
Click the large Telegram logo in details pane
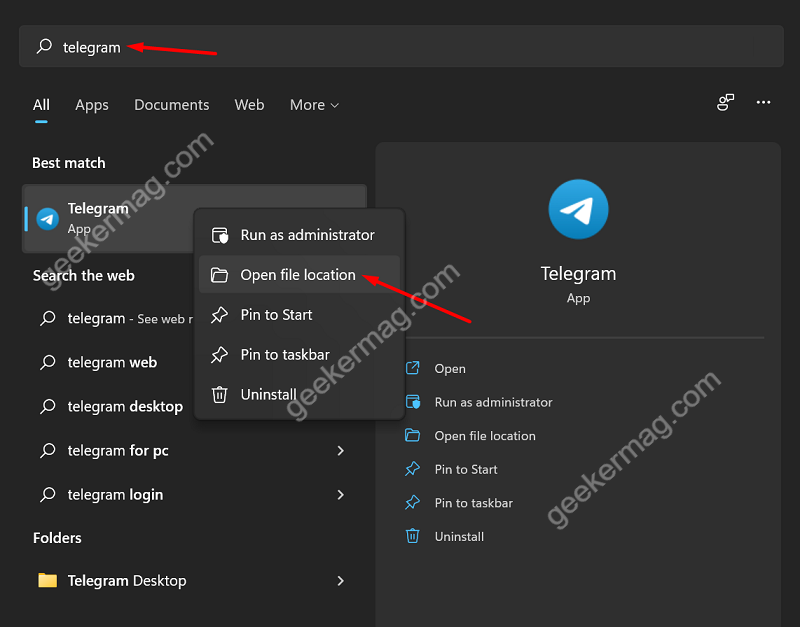(578, 209)
